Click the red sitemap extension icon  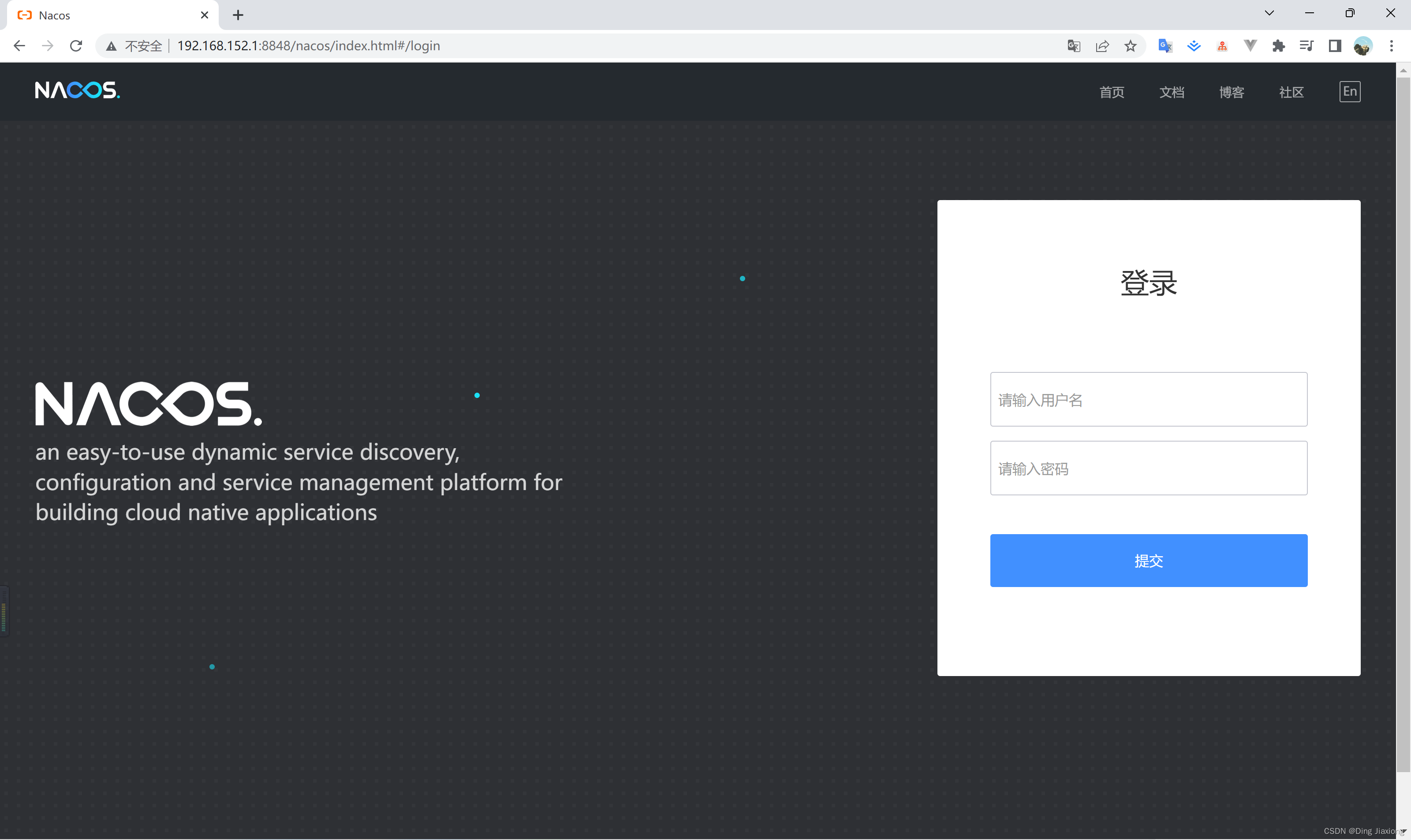pos(1222,46)
